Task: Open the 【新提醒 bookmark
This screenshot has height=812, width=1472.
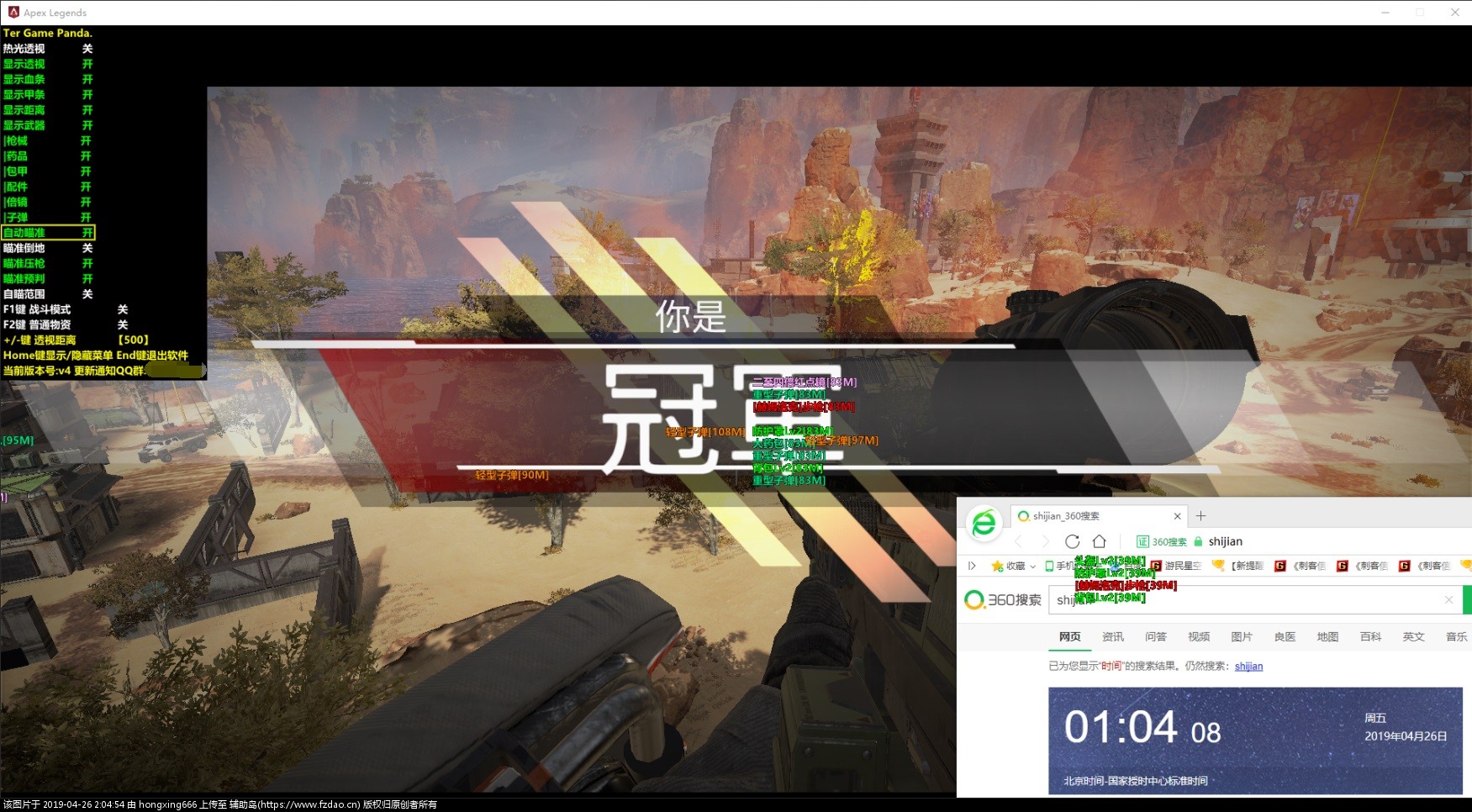Action: pyautogui.click(x=1237, y=566)
